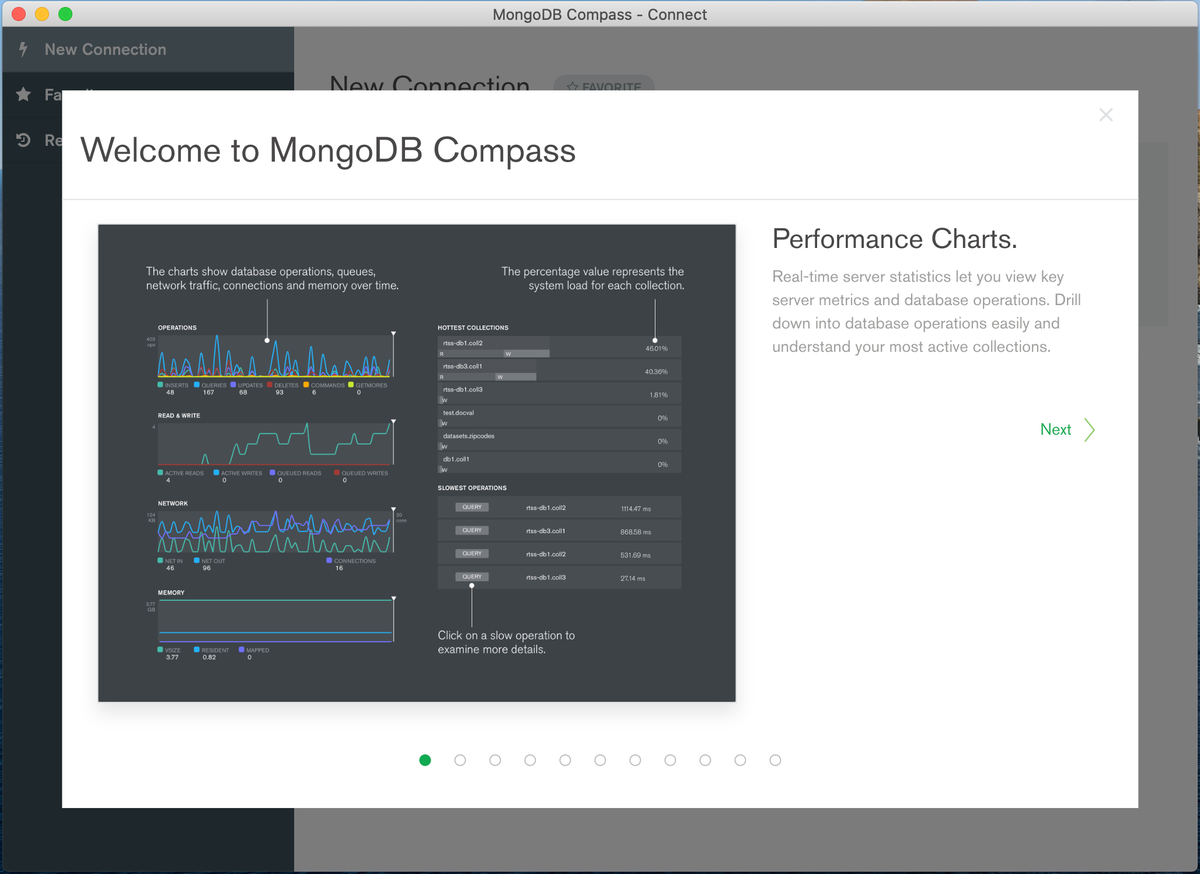Select the tenth carousel dot
1200x874 pixels.
coord(740,760)
